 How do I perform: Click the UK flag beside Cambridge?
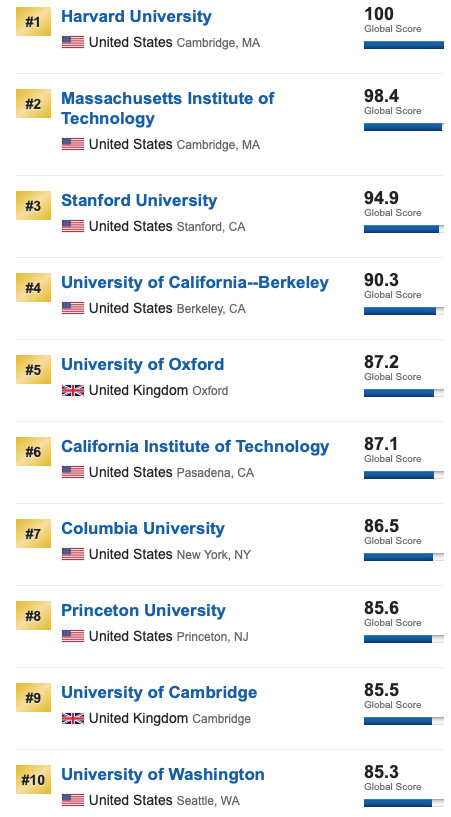tap(73, 719)
